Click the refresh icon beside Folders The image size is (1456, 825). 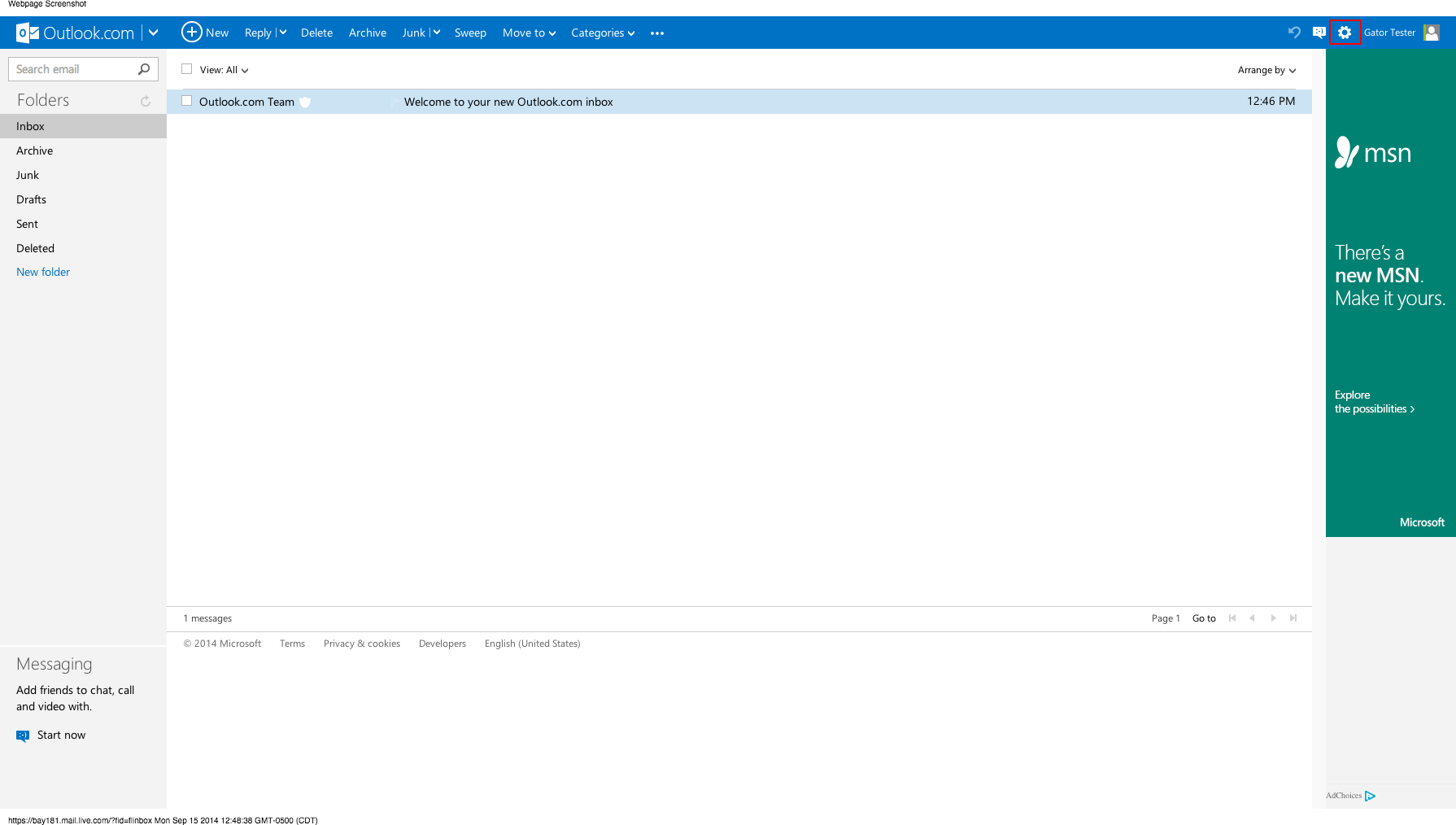pyautogui.click(x=146, y=101)
